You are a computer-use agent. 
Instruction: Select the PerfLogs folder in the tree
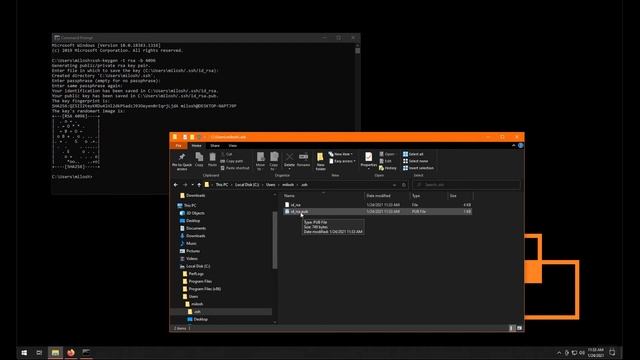tap(193, 274)
